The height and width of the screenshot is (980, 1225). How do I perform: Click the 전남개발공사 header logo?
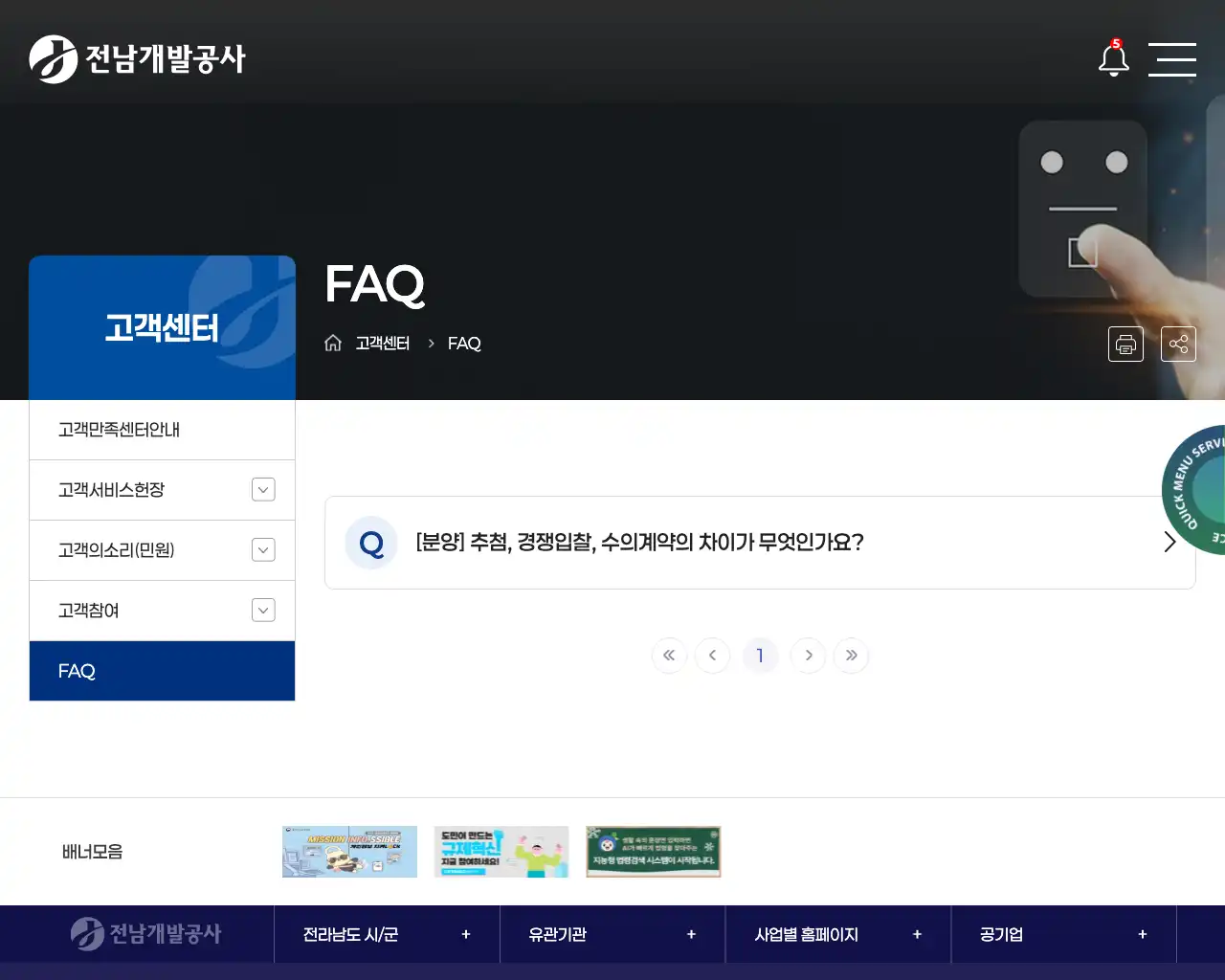click(x=138, y=59)
